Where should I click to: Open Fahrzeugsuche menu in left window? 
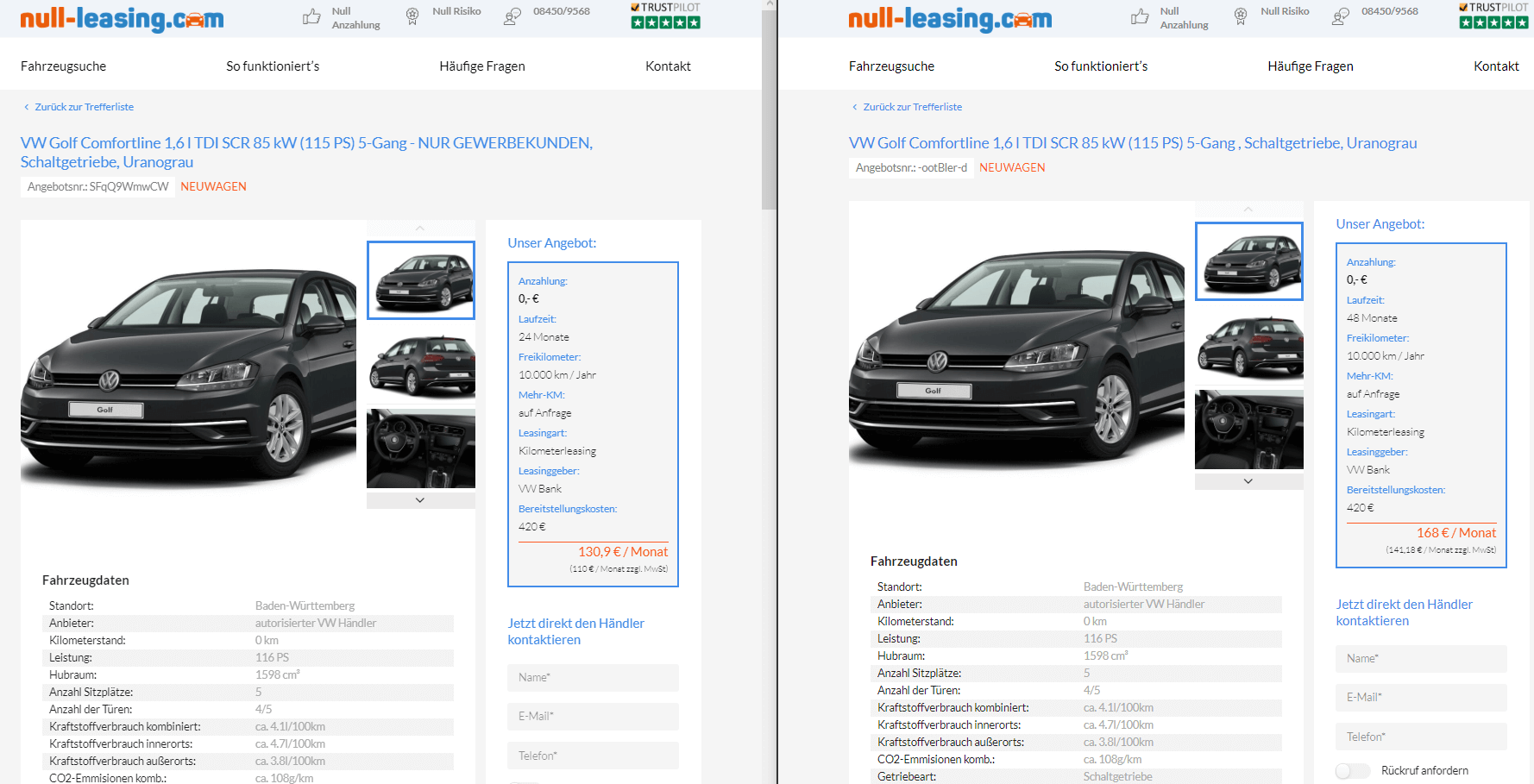64,66
